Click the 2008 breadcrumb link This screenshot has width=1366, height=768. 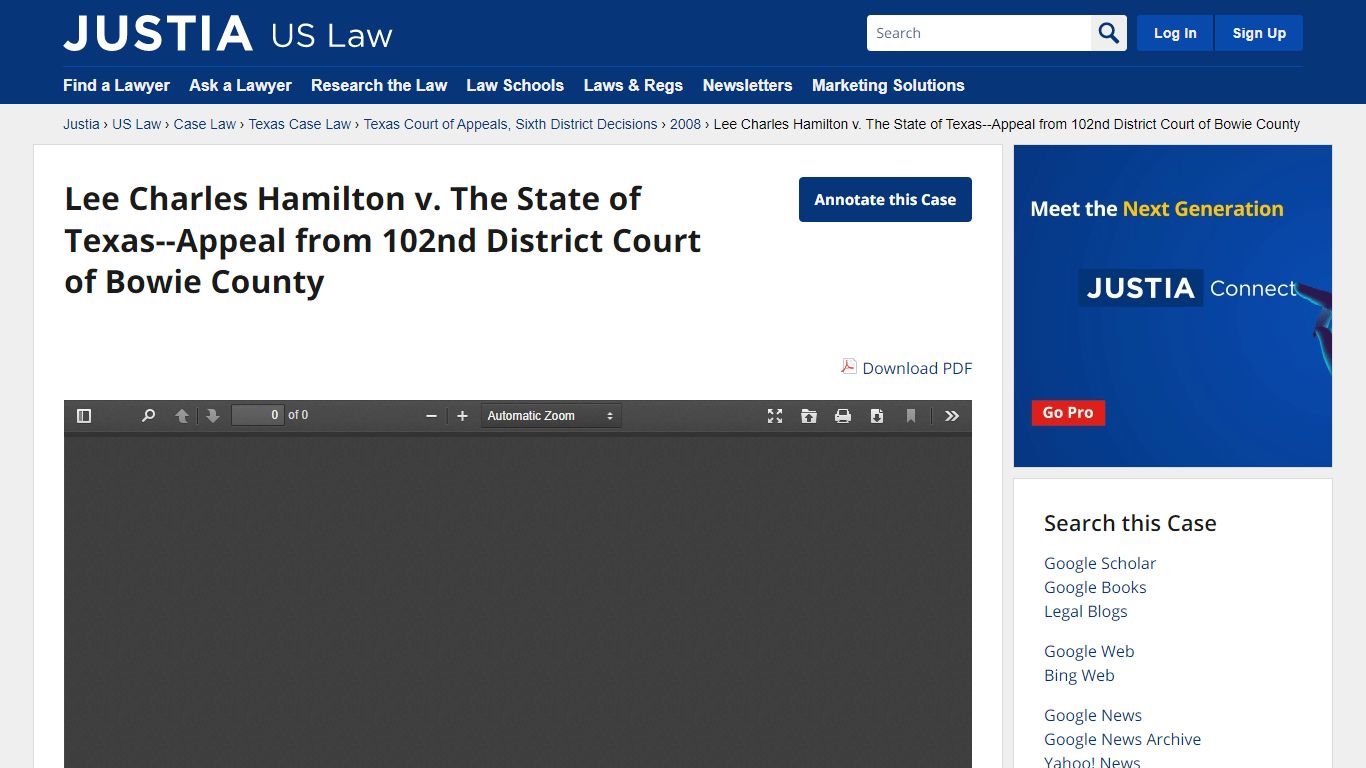pos(685,124)
